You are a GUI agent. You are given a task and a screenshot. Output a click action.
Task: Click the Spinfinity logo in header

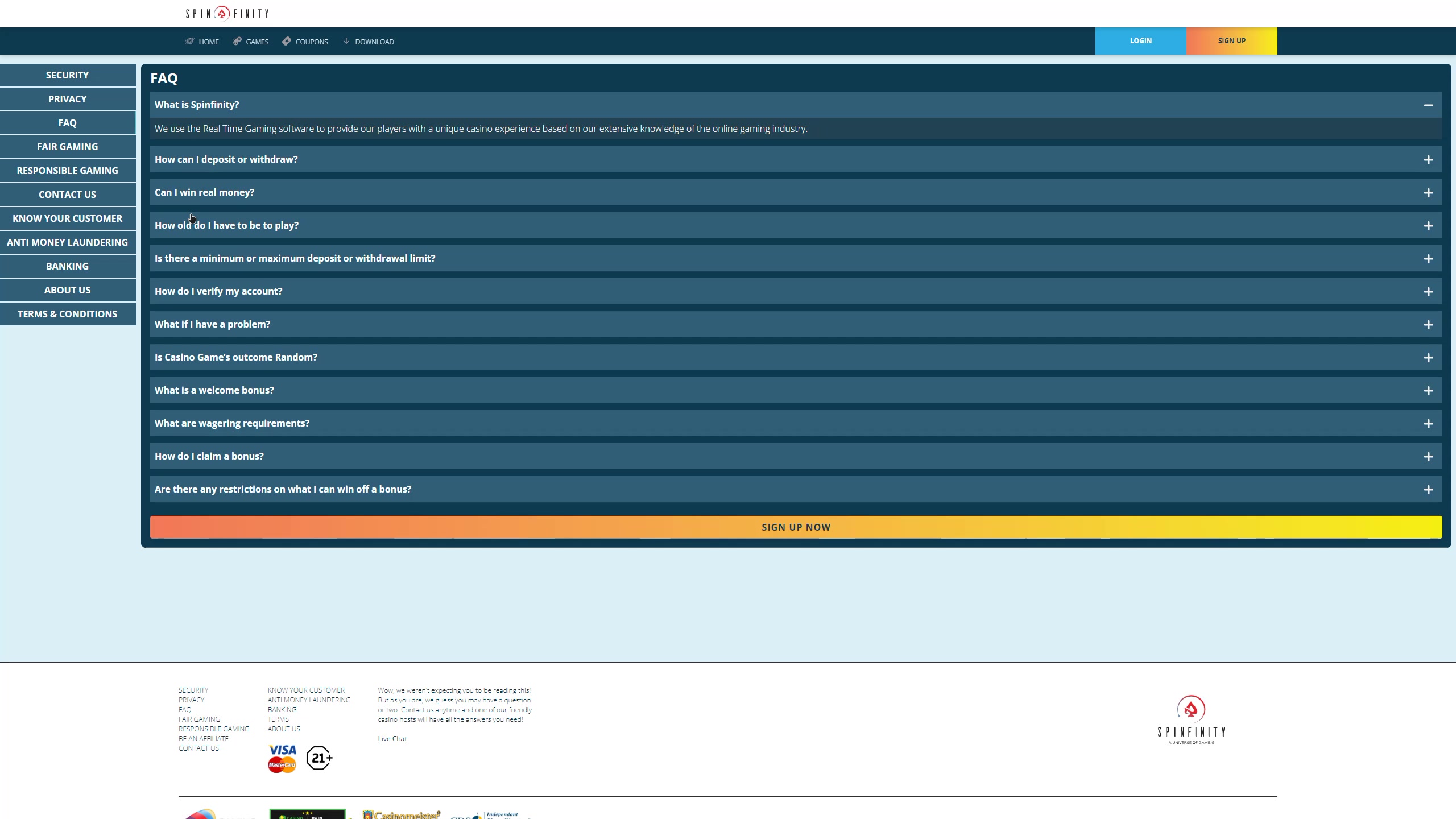click(x=227, y=13)
